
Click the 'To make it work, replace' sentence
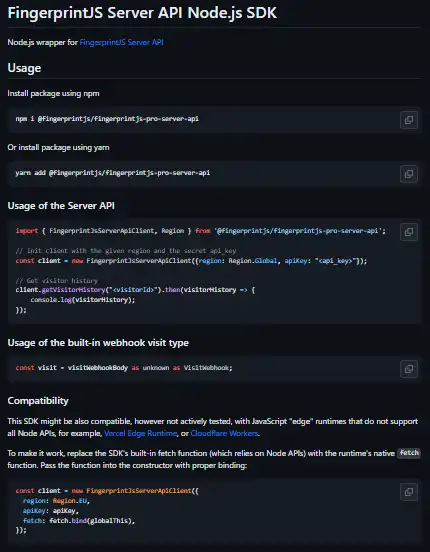214,459
